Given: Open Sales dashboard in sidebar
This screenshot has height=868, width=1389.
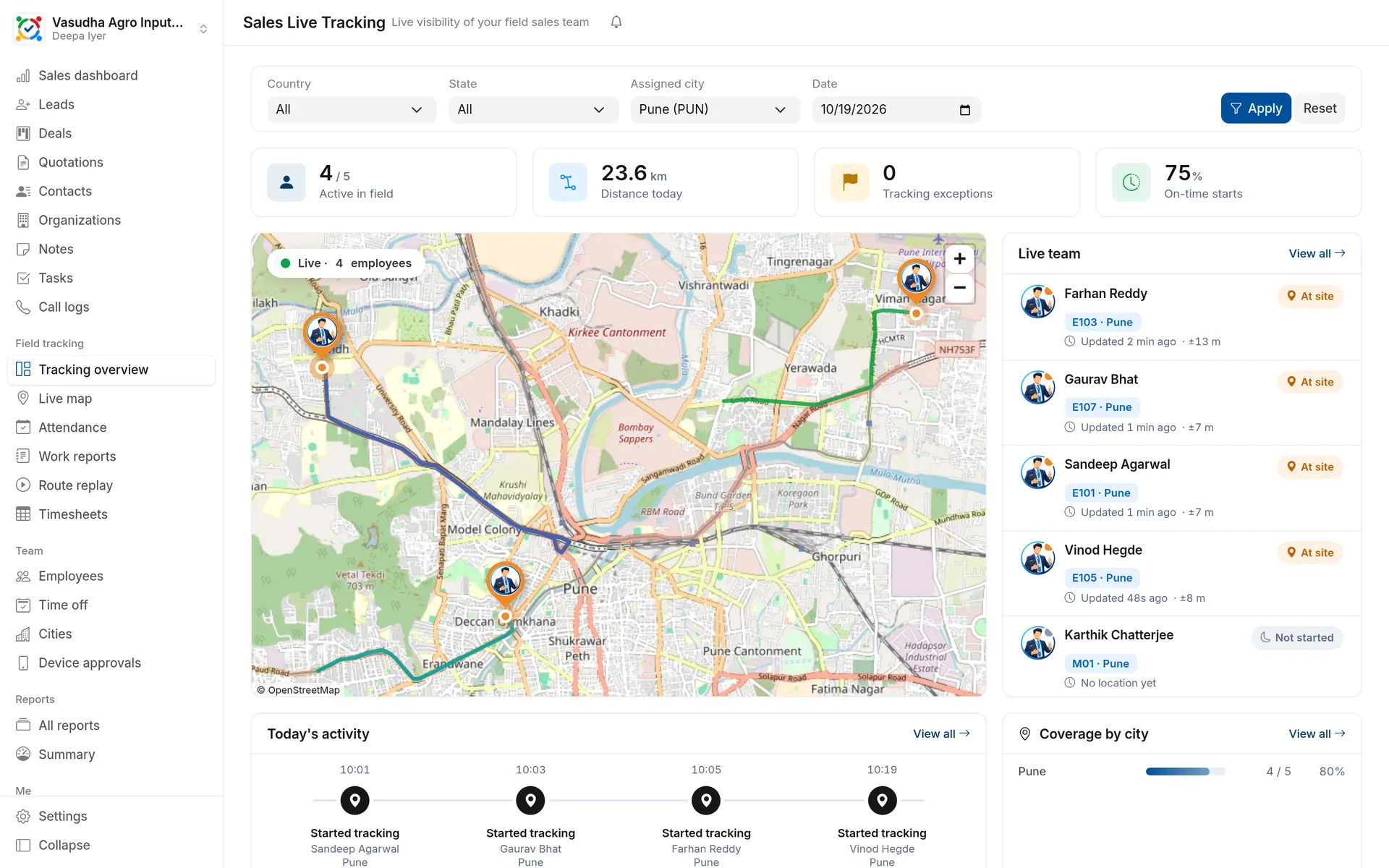Looking at the screenshot, I should click(111, 76).
